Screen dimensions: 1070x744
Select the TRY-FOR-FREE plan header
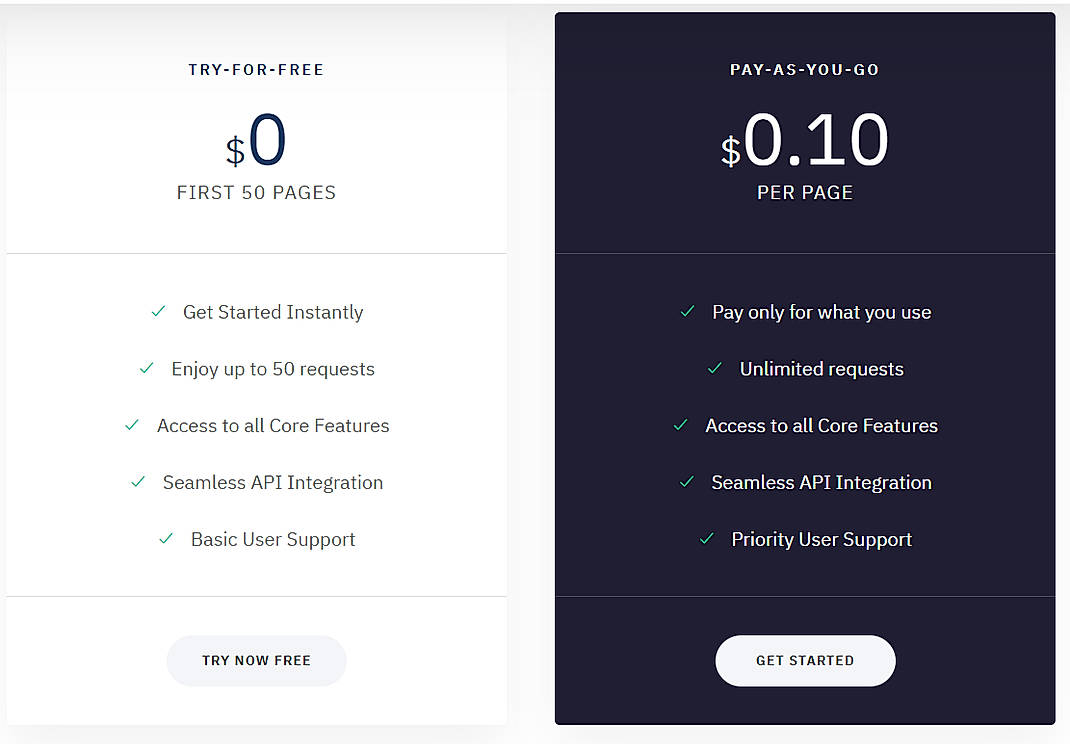[x=256, y=69]
